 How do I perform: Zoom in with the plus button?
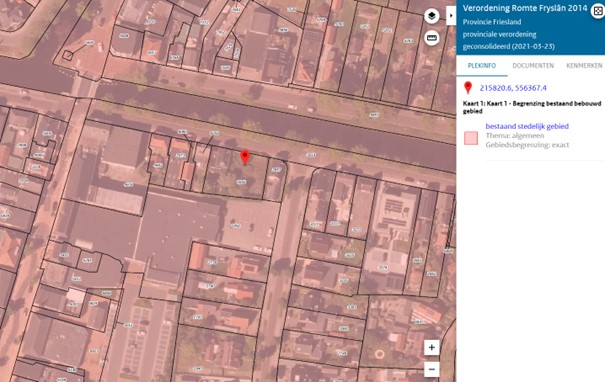tap(432, 348)
